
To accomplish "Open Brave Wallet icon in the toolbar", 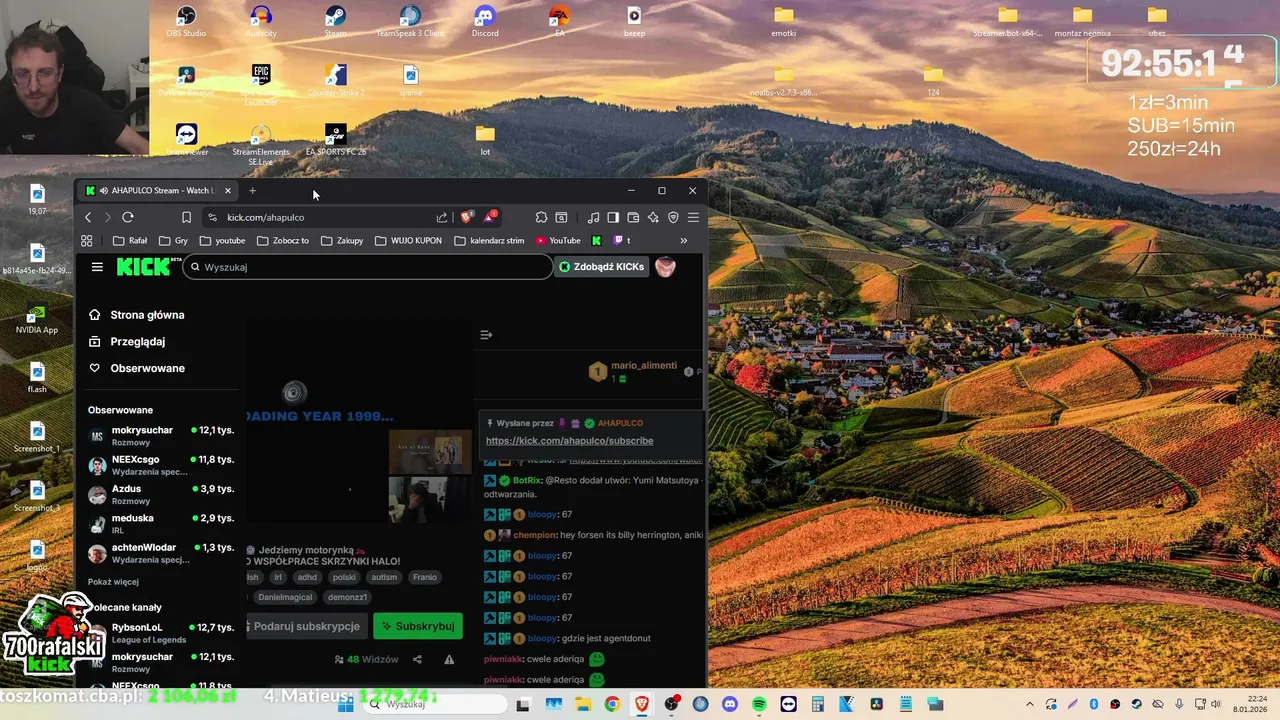I will [x=633, y=217].
